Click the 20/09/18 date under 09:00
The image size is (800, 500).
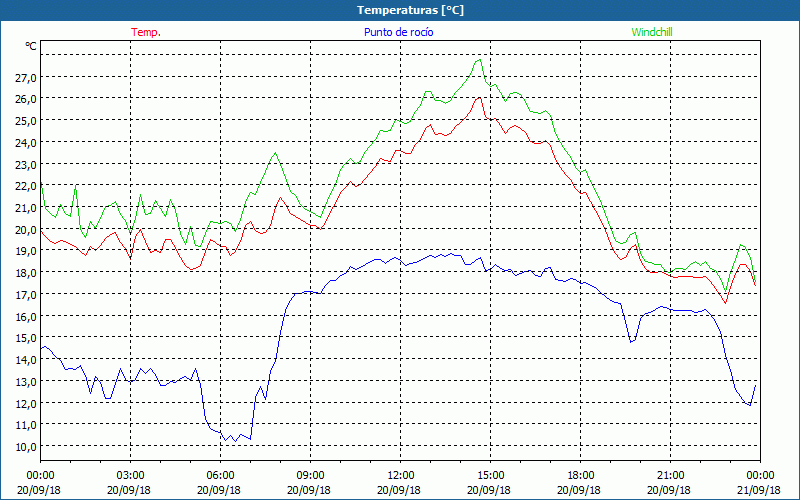coord(309,490)
